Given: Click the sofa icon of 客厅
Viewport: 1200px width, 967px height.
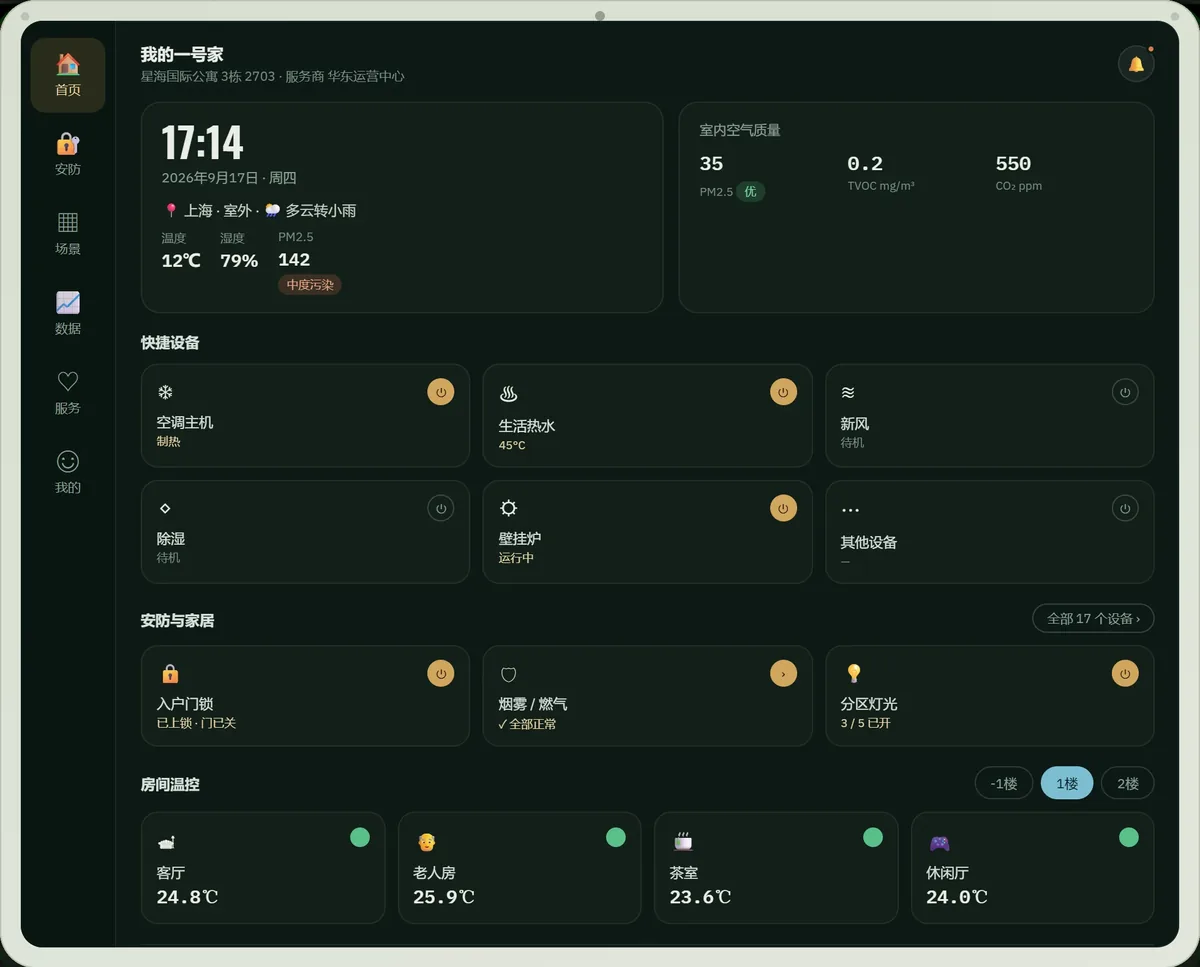Looking at the screenshot, I should point(167,842).
